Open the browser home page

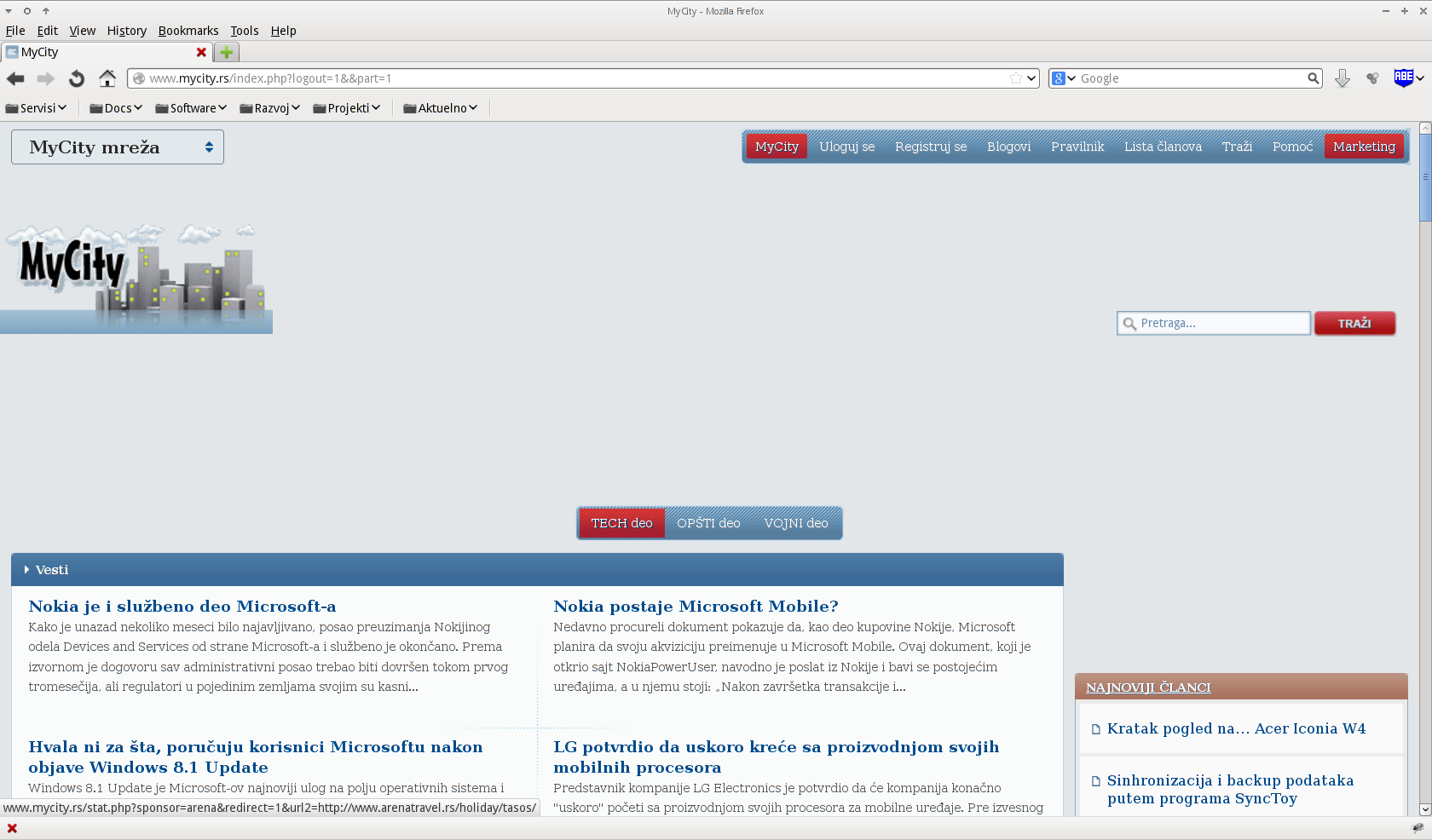[107, 78]
